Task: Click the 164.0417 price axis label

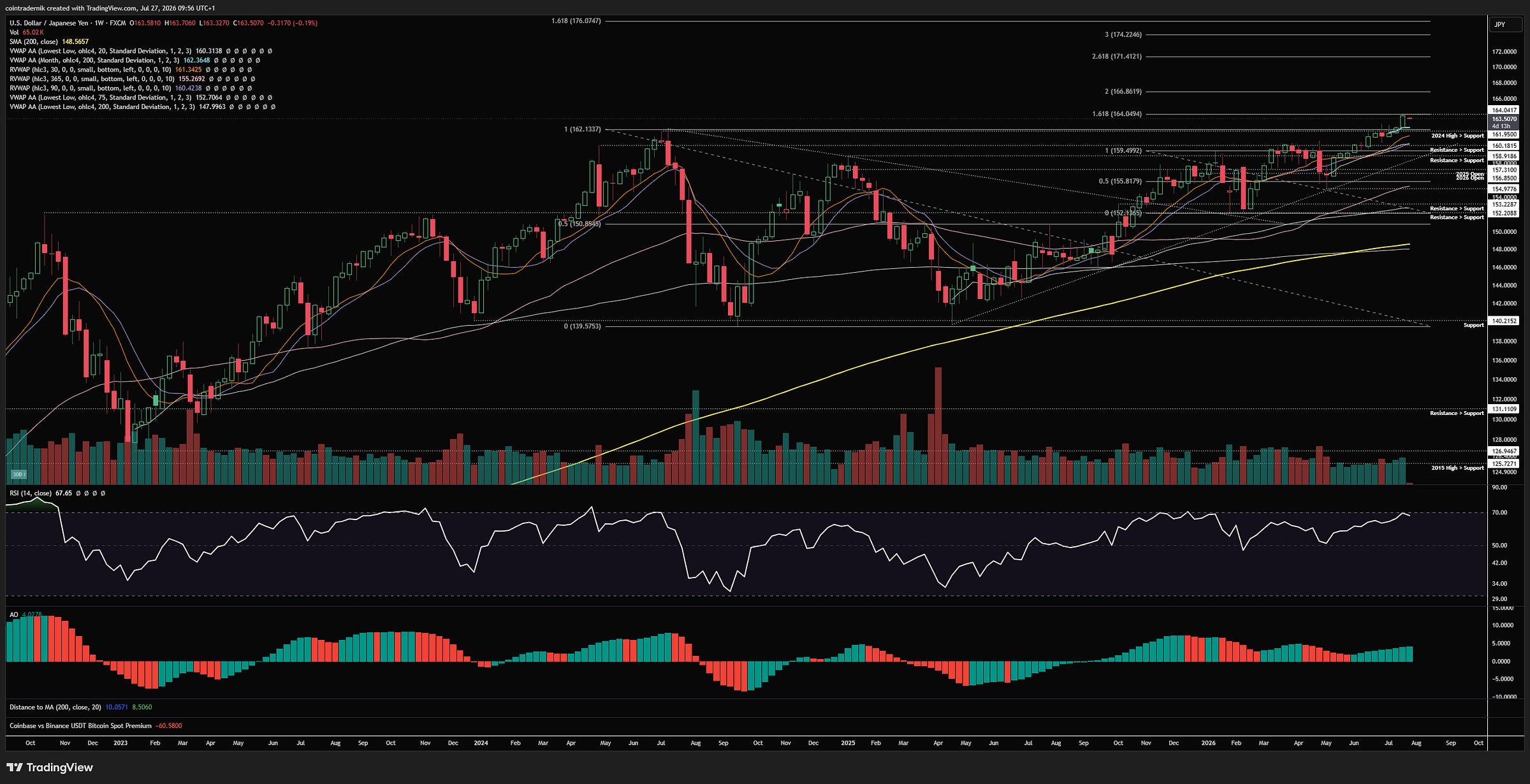Action: [1504, 110]
